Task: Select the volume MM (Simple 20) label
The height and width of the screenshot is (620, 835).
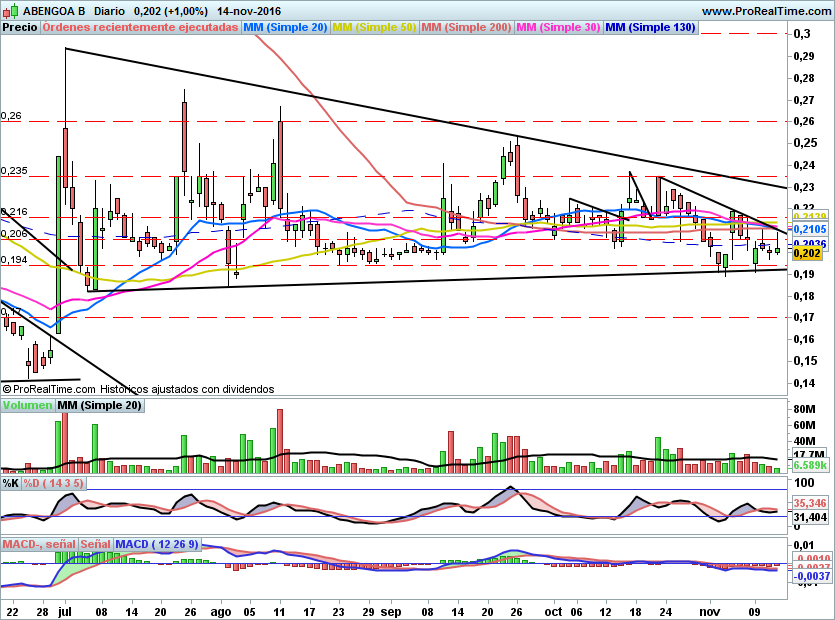Action: pos(100,405)
